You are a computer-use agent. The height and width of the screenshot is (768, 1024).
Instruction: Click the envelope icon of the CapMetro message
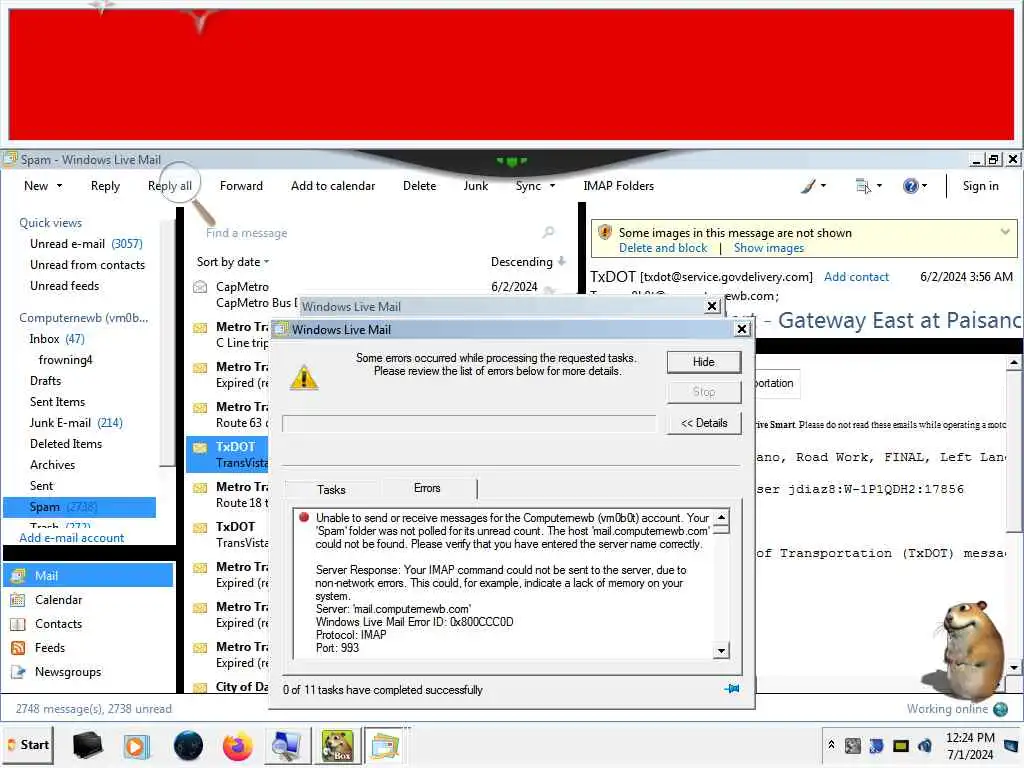[x=200, y=287]
